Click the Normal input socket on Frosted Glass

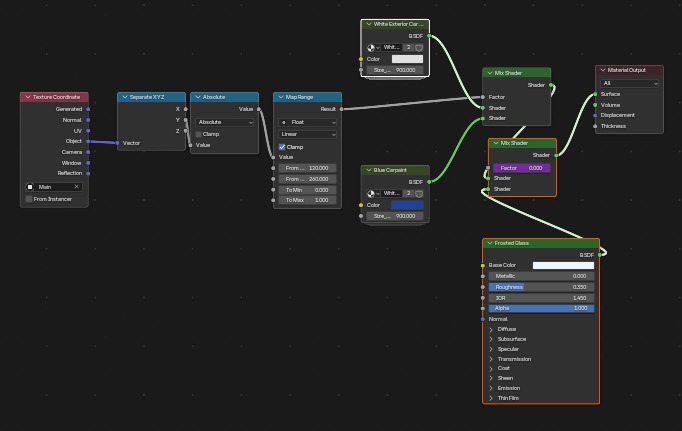coord(483,319)
